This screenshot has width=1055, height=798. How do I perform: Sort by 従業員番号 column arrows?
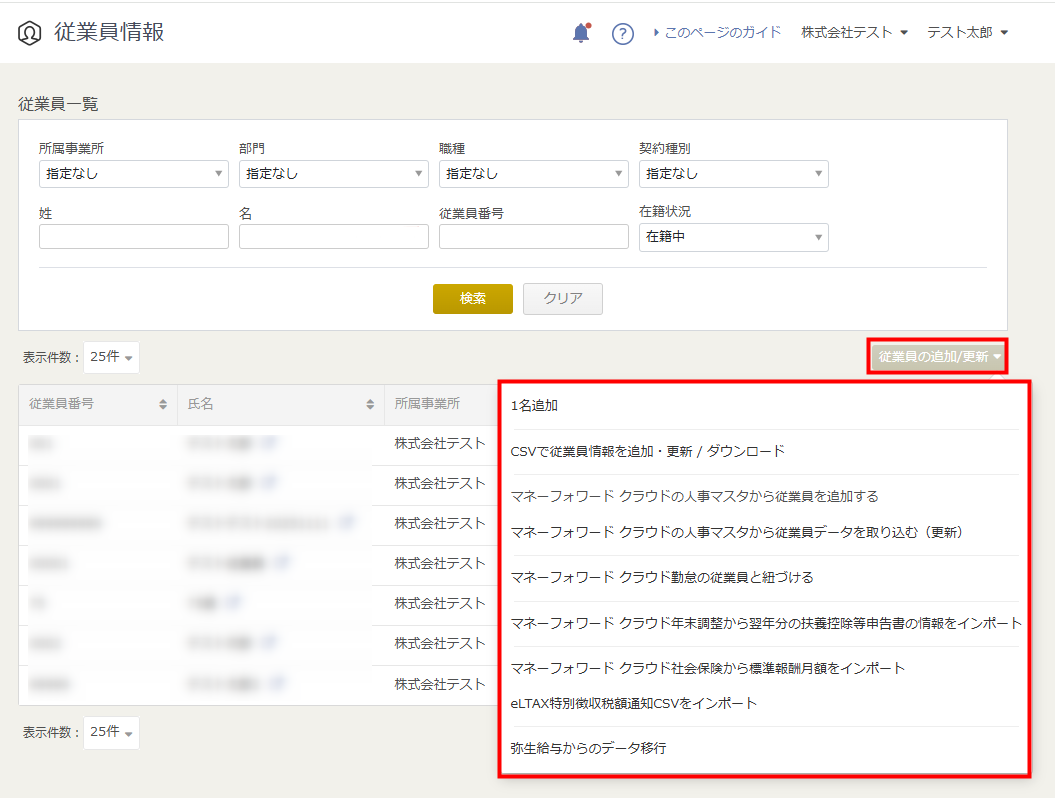pyautogui.click(x=163, y=404)
